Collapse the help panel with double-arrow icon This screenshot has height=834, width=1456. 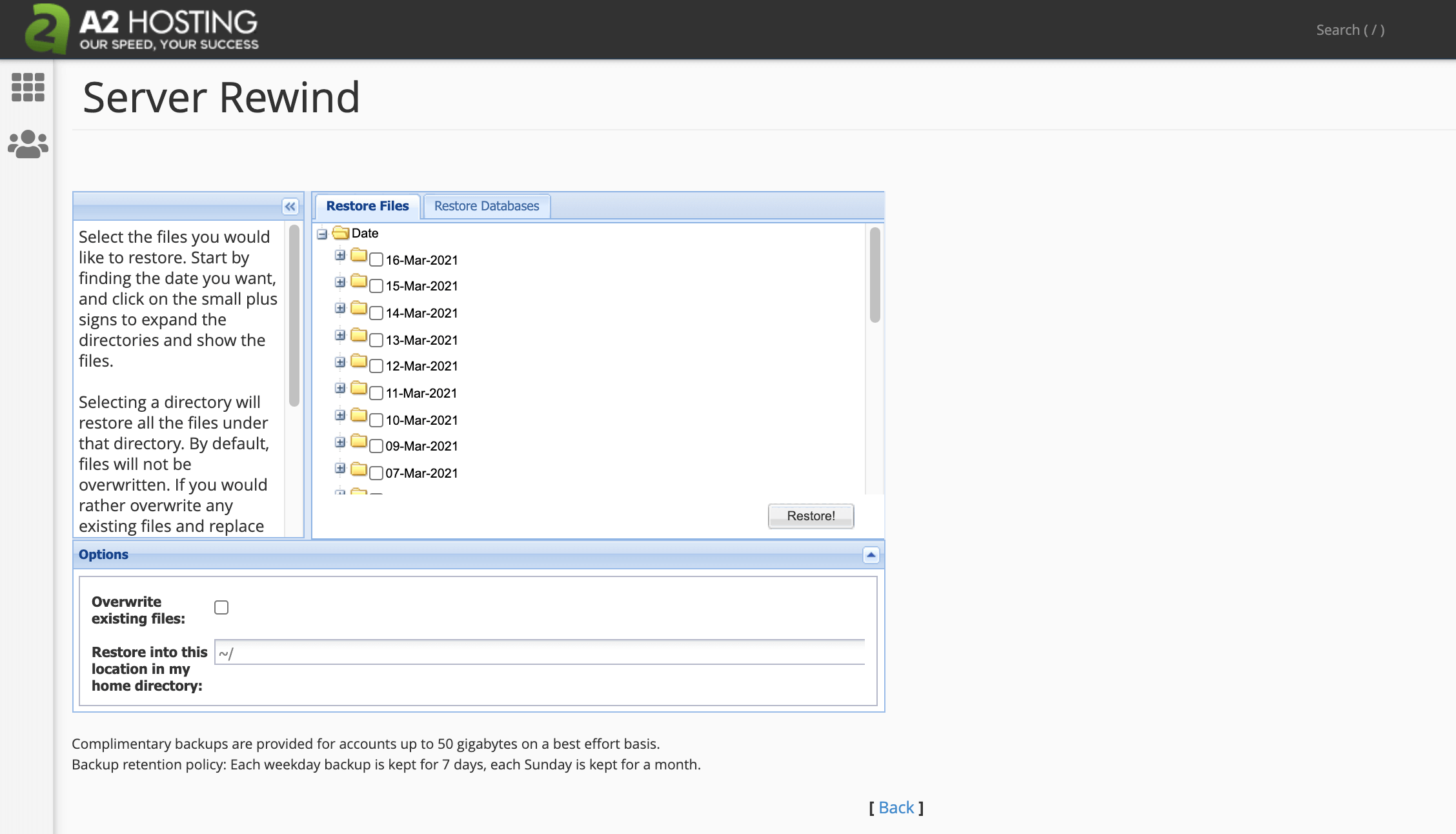point(290,207)
